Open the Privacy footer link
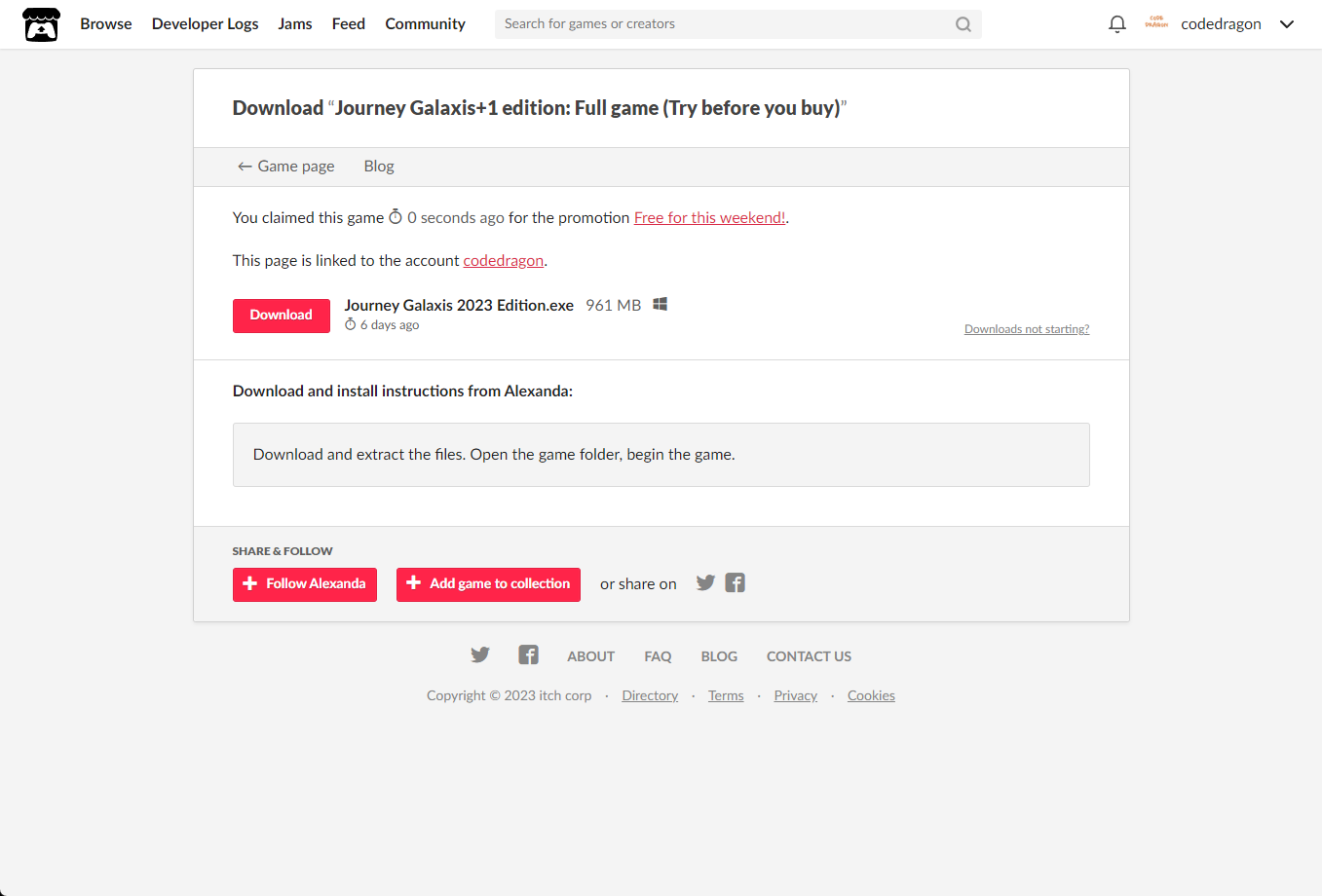1322x896 pixels. (x=796, y=695)
